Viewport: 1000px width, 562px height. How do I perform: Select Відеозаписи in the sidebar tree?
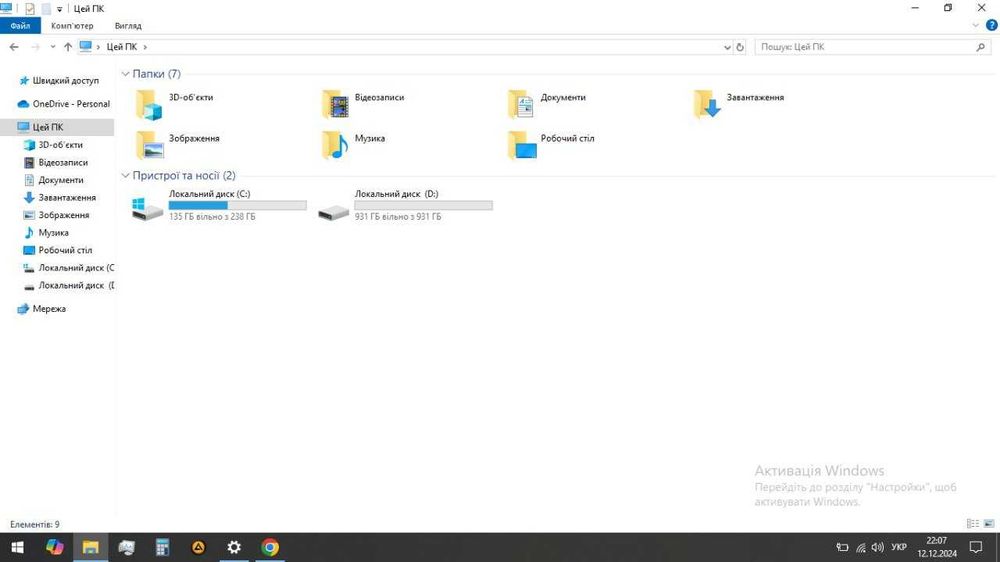(x=63, y=163)
